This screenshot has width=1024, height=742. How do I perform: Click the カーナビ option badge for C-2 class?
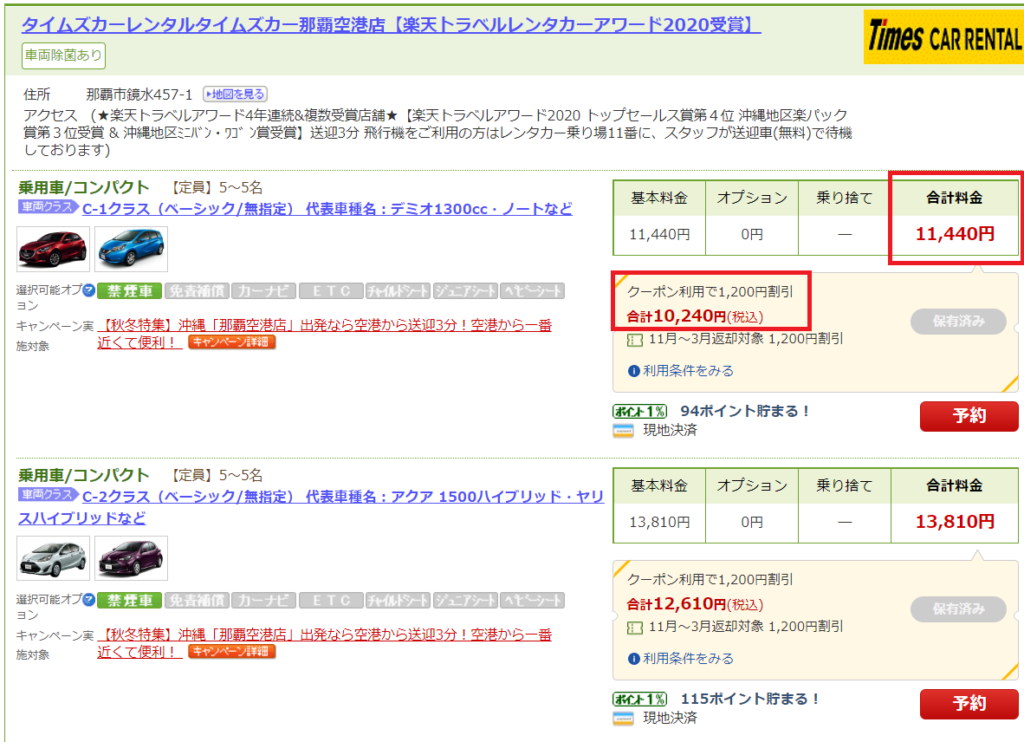[264, 600]
